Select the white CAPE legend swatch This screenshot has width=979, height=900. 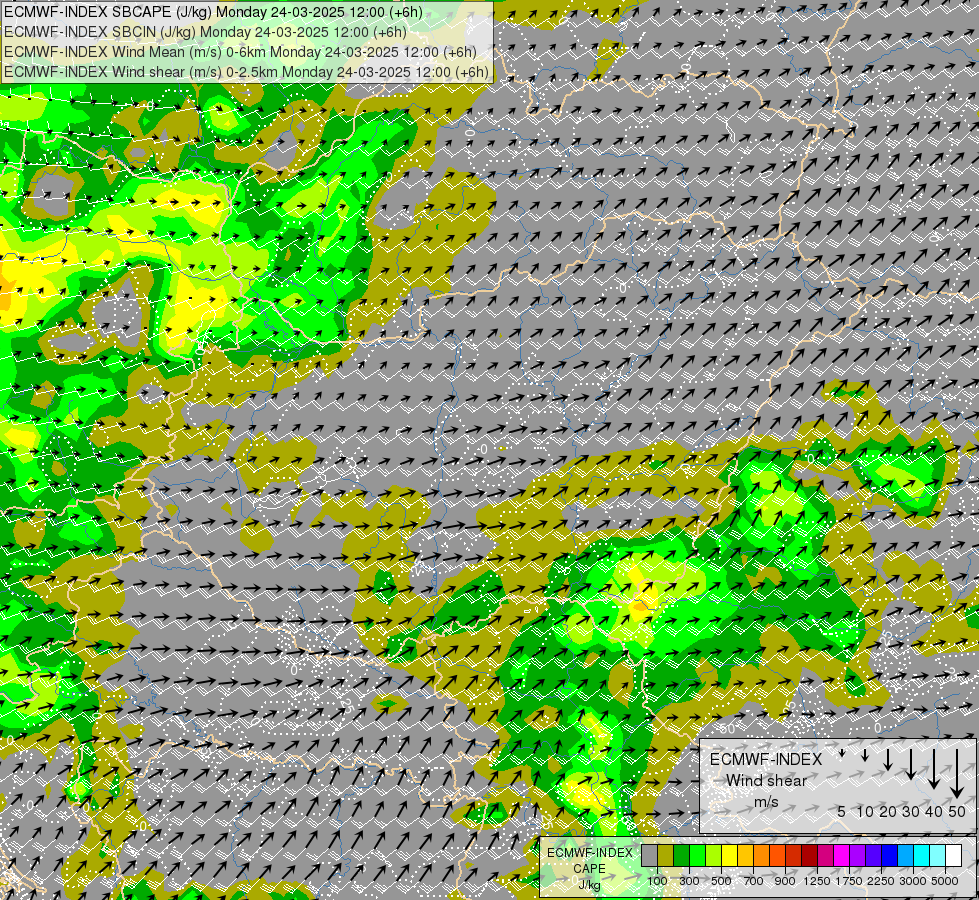(953, 856)
